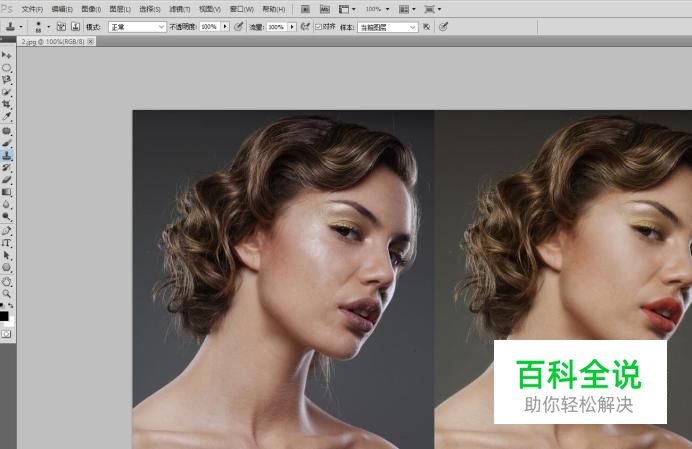Launch Bridge from the application bar
Screen dimensions: 692x449
point(305,9)
